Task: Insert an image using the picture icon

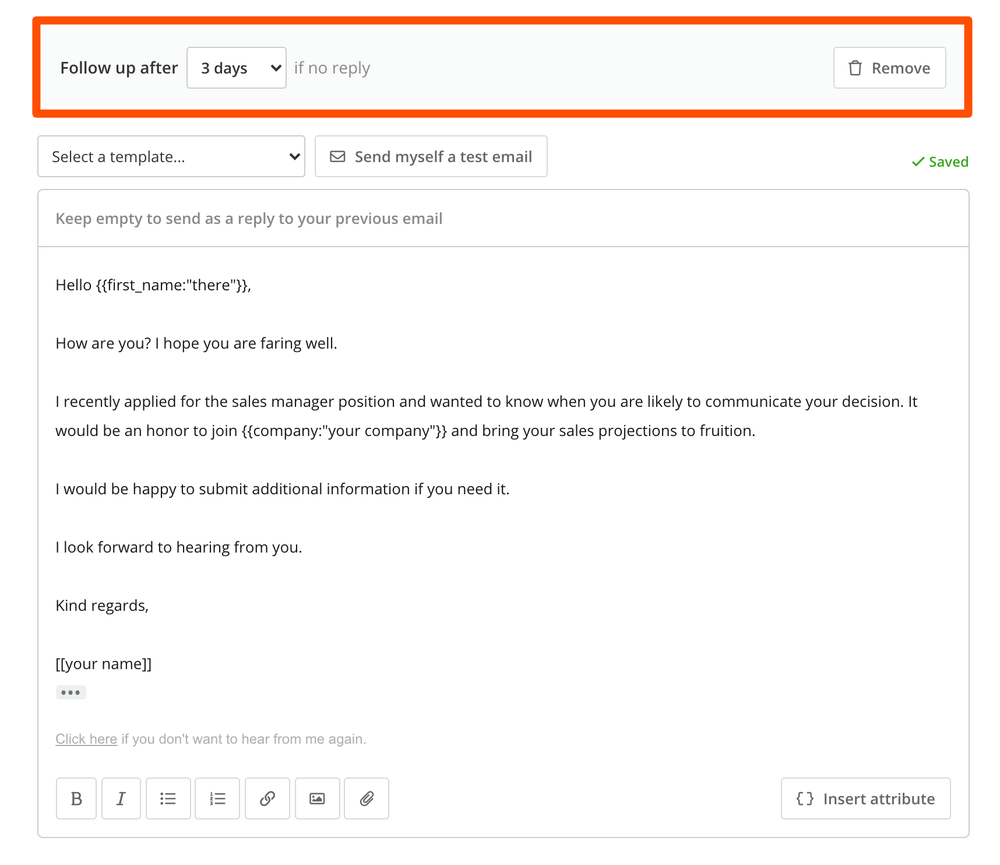Action: click(x=317, y=798)
